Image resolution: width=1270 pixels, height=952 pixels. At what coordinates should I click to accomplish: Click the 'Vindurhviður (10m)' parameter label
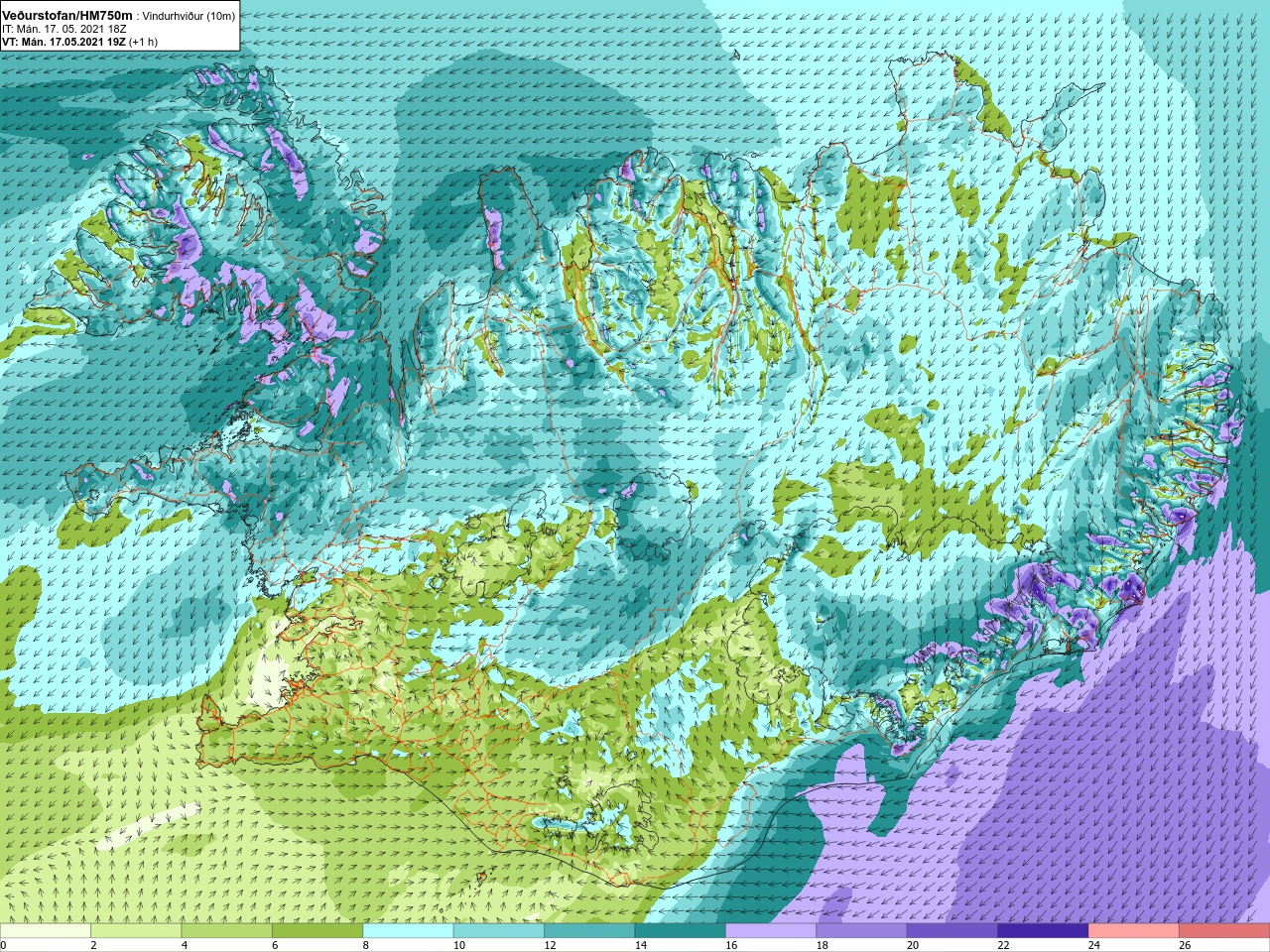(190, 17)
